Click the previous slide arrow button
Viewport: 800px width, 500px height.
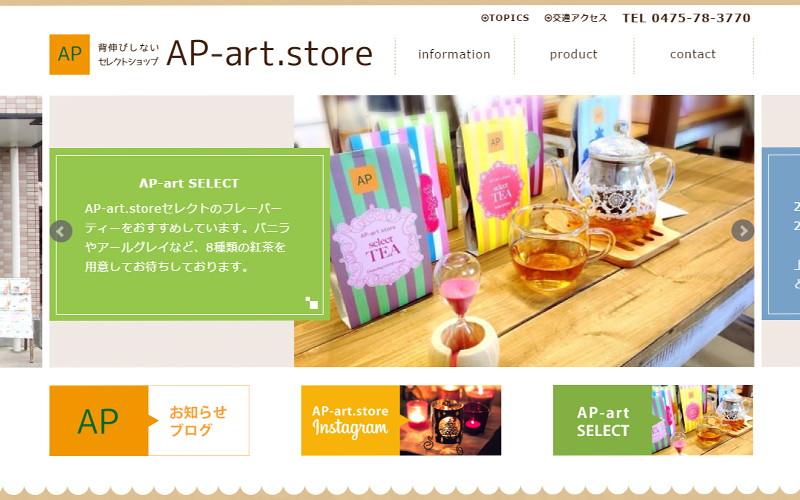click(x=61, y=231)
